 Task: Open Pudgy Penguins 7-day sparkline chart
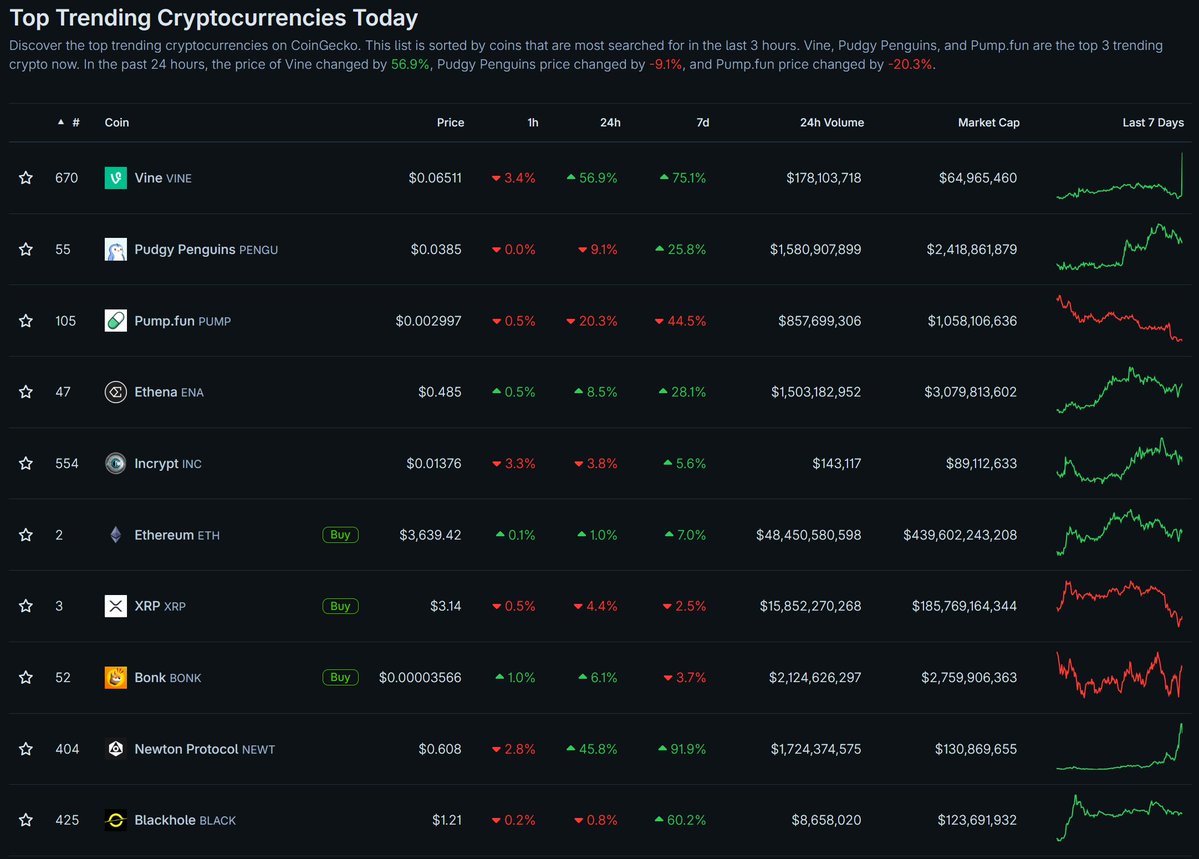pyautogui.click(x=1119, y=247)
